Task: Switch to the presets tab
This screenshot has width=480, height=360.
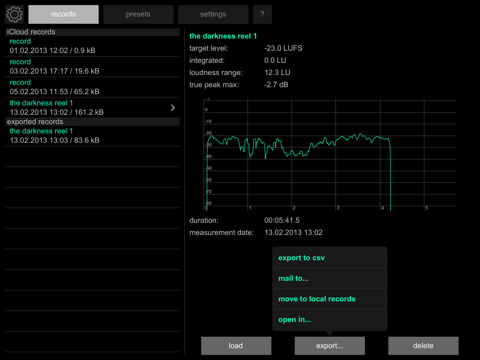Action: tap(138, 14)
